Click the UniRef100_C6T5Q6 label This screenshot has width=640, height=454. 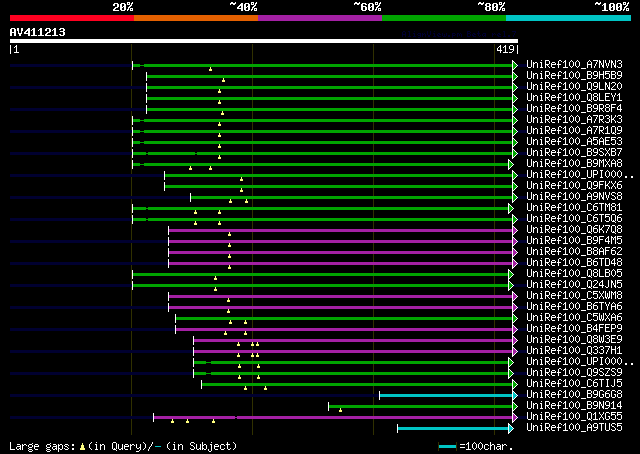pos(574,219)
